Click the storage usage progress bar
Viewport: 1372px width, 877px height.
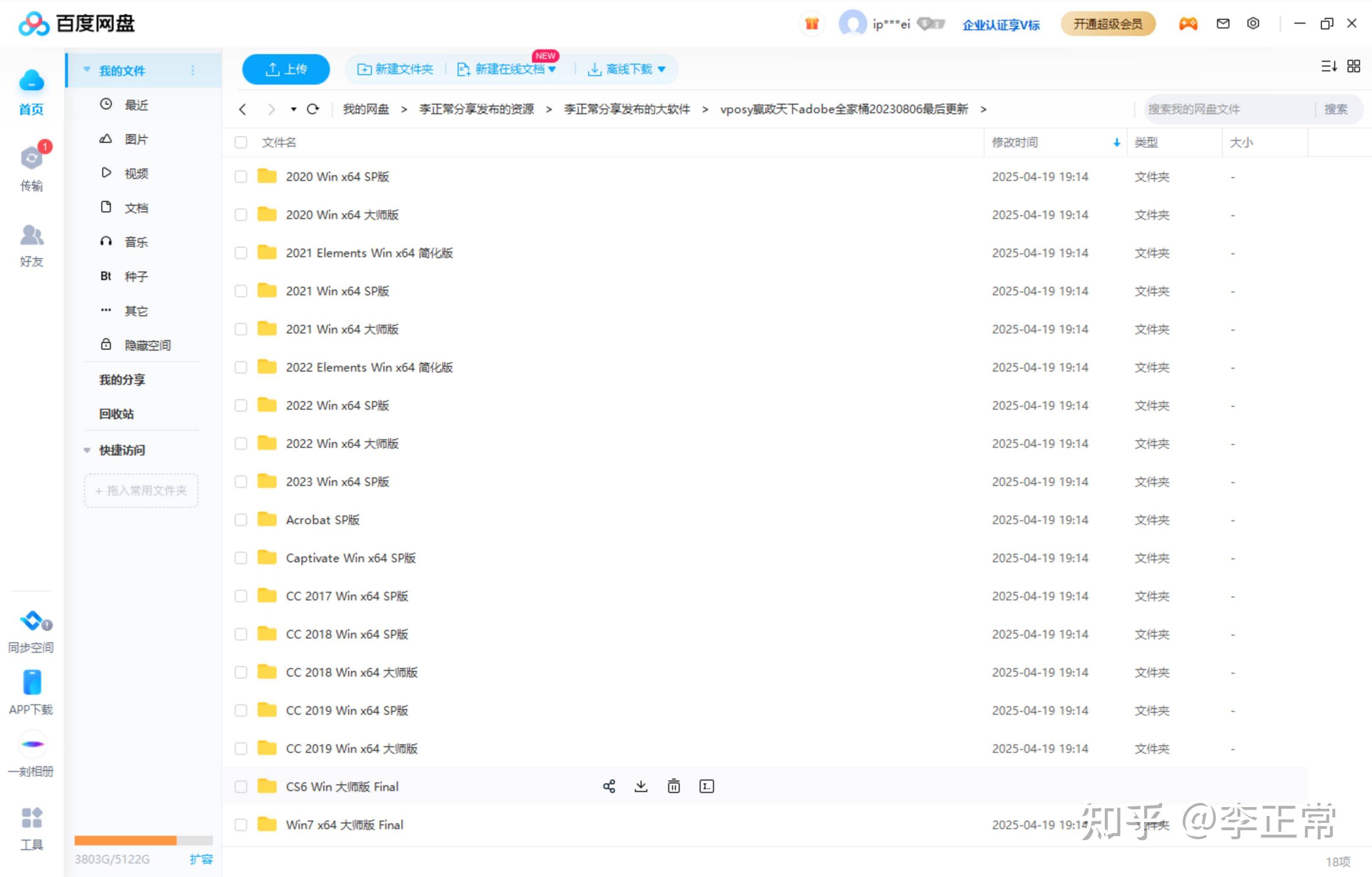pyautogui.click(x=144, y=841)
